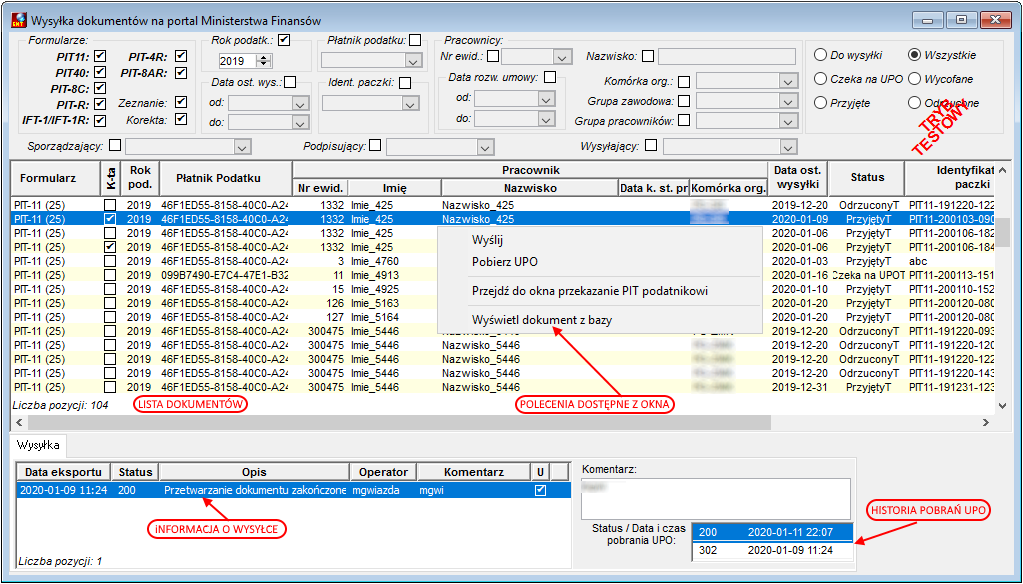Toggle the Rok podatk. checkbox
The height and width of the screenshot is (584, 1023).
pyautogui.click(x=284, y=40)
